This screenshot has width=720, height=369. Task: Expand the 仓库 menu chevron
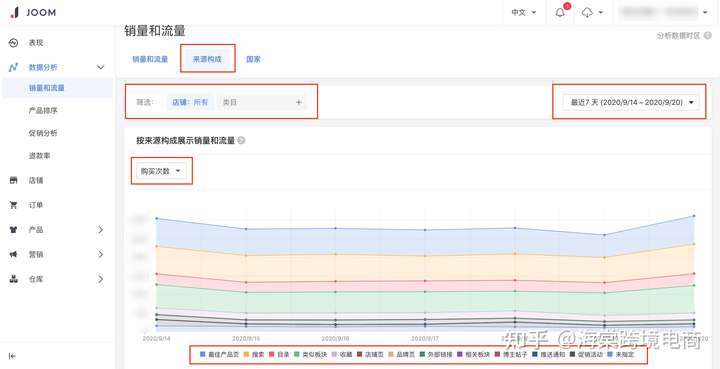click(101, 279)
